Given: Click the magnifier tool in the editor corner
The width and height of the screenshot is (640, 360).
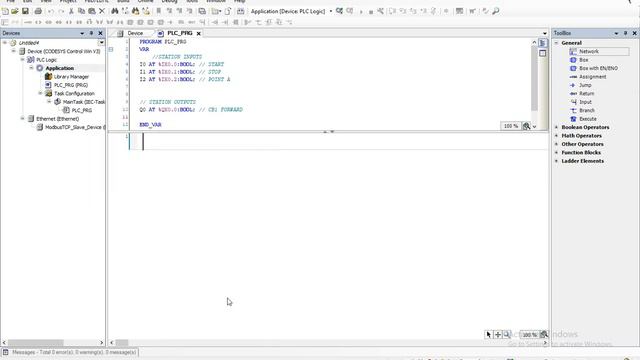Looking at the screenshot, I should point(507,335).
